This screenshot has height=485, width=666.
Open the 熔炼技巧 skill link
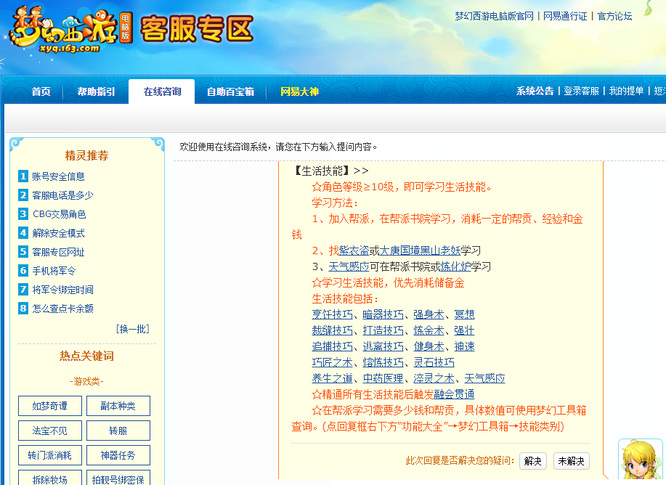point(383,362)
